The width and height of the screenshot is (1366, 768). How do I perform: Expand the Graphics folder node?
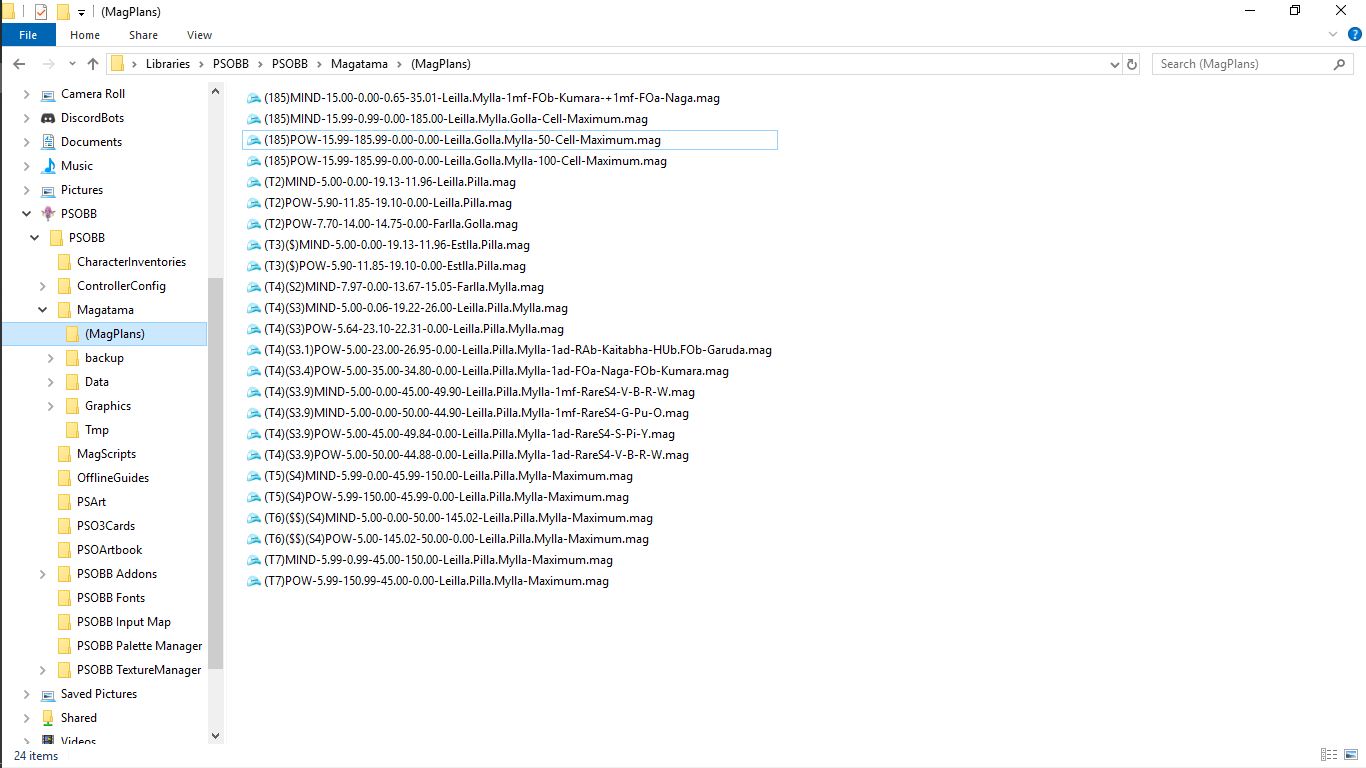pyautogui.click(x=51, y=406)
